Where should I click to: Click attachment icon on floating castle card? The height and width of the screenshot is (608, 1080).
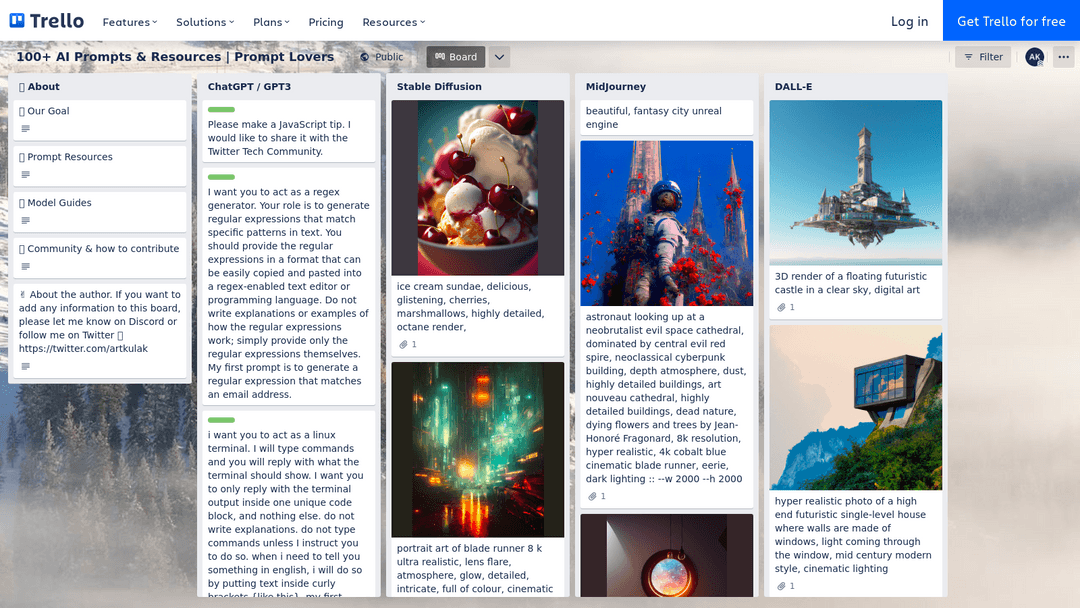tap(781, 308)
